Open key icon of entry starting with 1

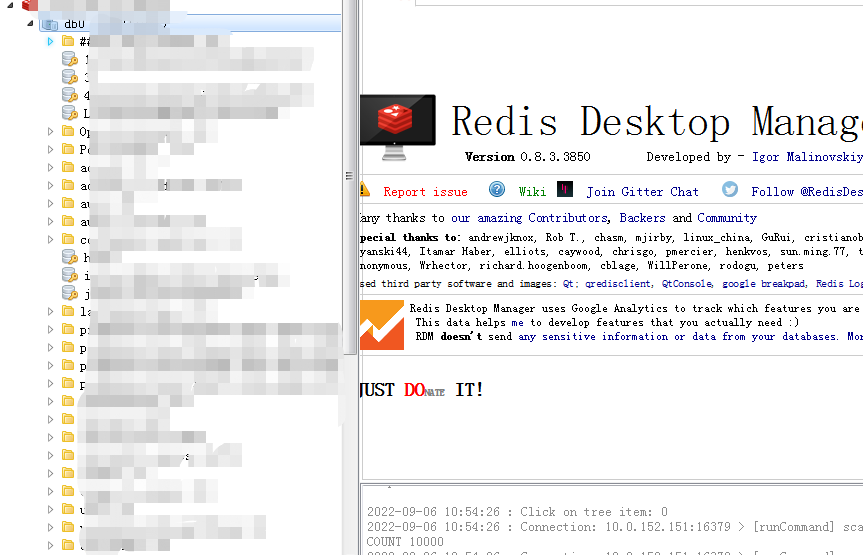[70, 59]
